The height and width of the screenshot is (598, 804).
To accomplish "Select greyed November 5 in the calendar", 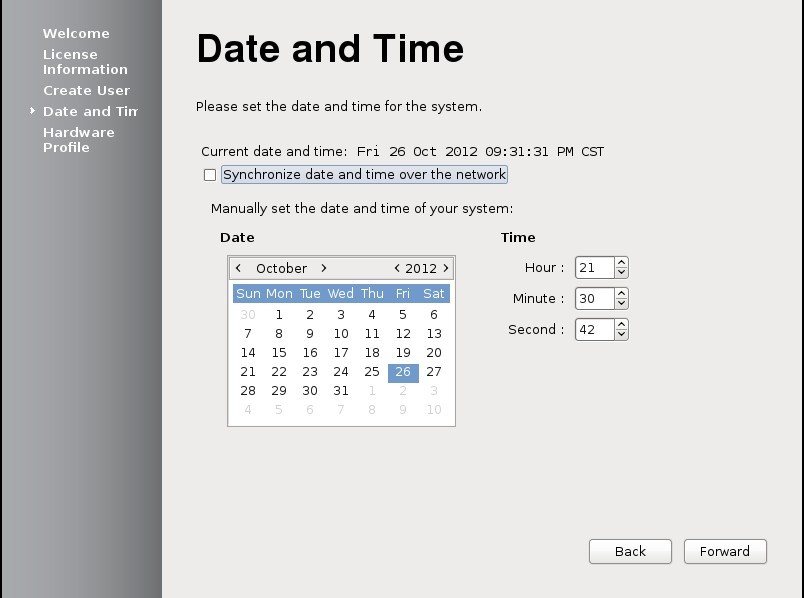I will point(279,410).
